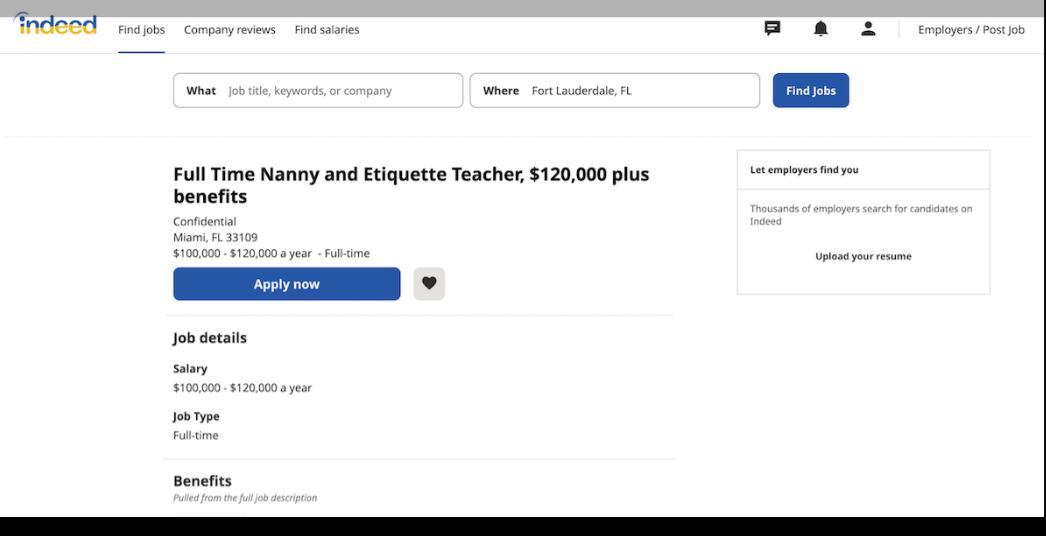Save this job with the heart icon
This screenshot has height=536, width=1046.
click(429, 284)
